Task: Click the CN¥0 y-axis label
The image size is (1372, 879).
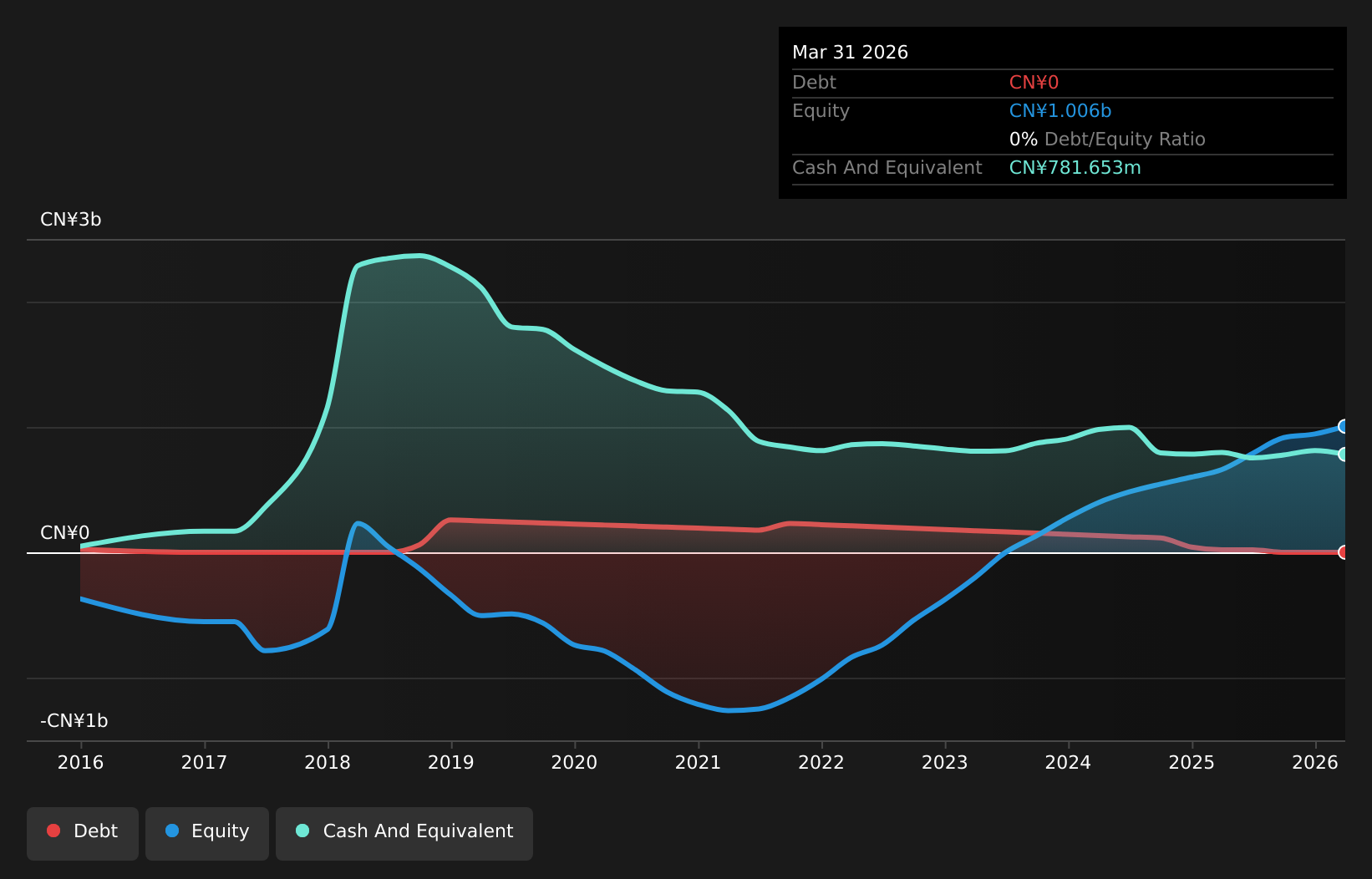Action: (x=65, y=533)
